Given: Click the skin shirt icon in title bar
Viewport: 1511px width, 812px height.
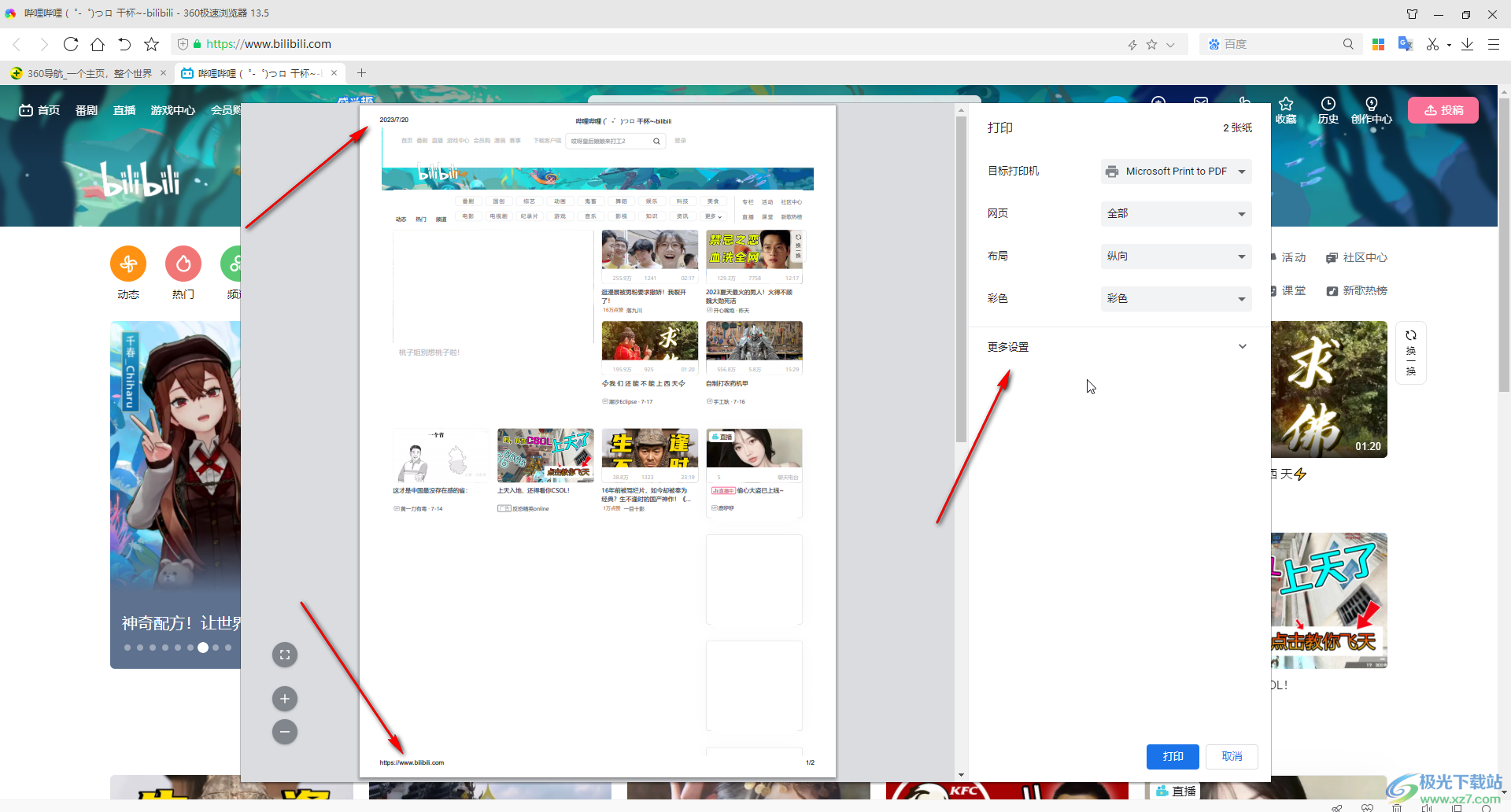Looking at the screenshot, I should pyautogui.click(x=1413, y=14).
